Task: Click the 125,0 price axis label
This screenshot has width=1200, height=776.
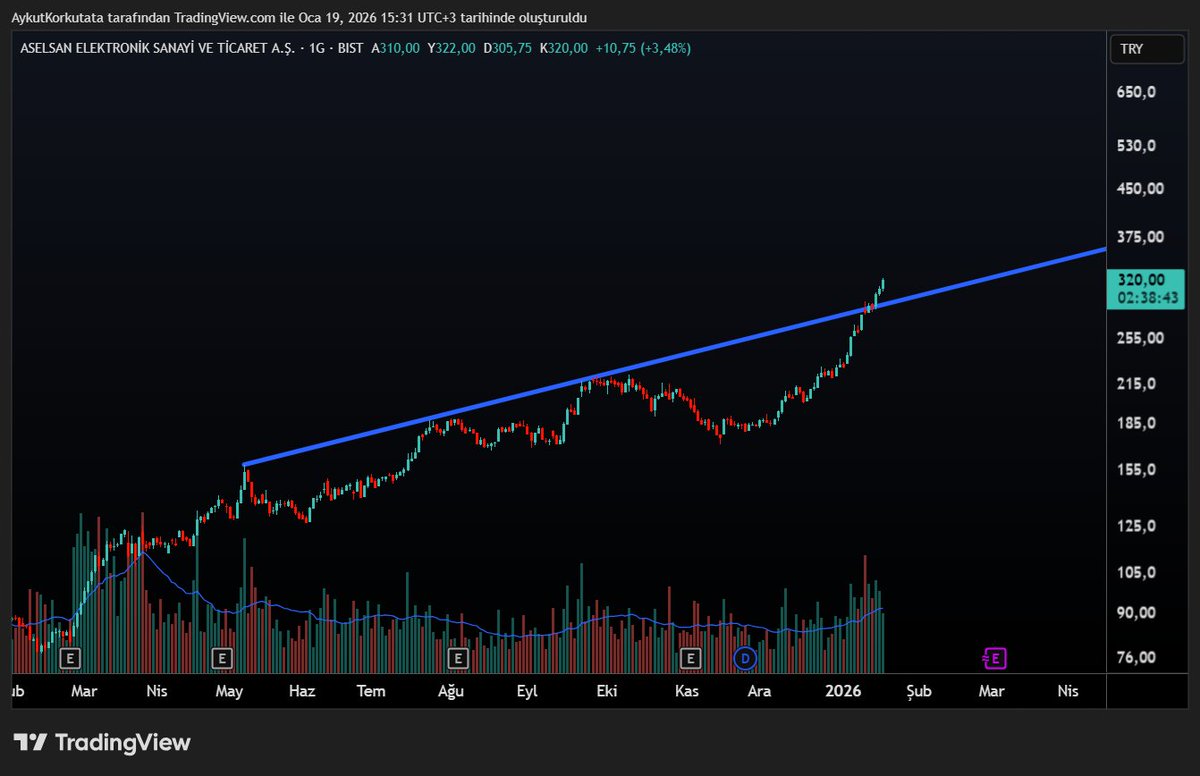Action: pos(1137,527)
